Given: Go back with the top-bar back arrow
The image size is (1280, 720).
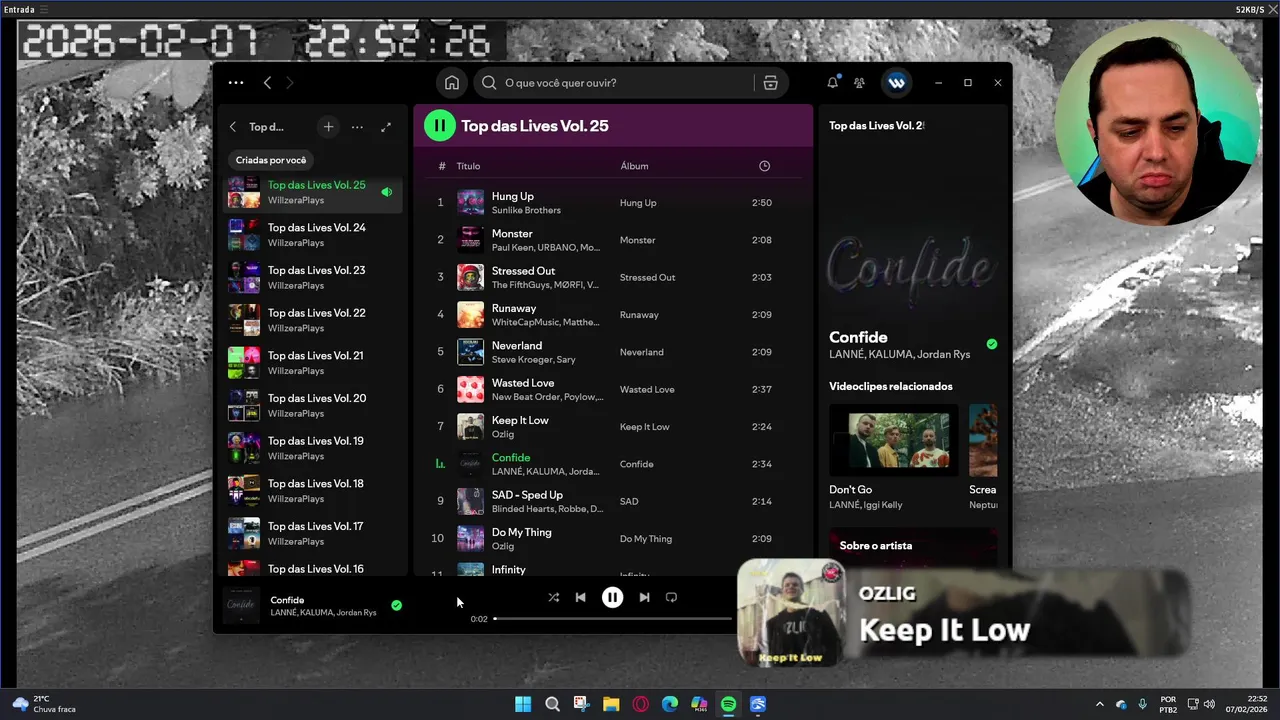Looking at the screenshot, I should 267,83.
